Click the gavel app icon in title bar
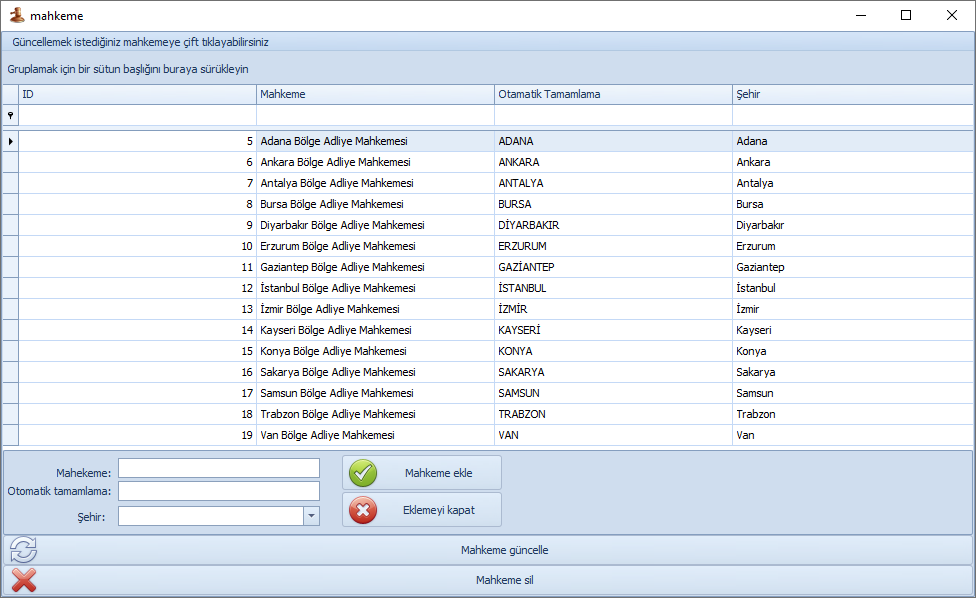This screenshot has width=976, height=598. point(16,16)
